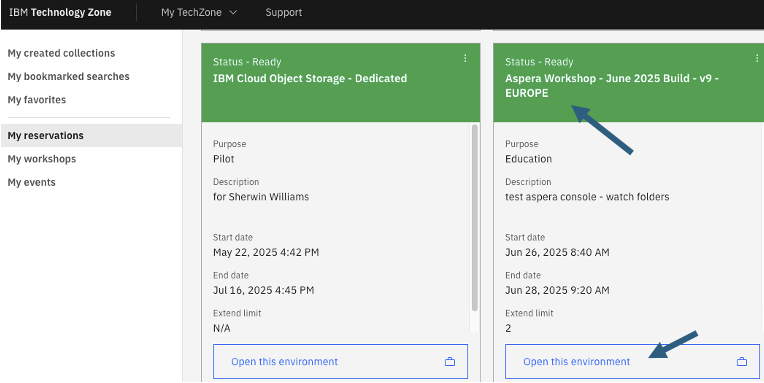Click briefcase icon on Aspera Workshop card
Screen dimensions: 764x383
point(742,362)
